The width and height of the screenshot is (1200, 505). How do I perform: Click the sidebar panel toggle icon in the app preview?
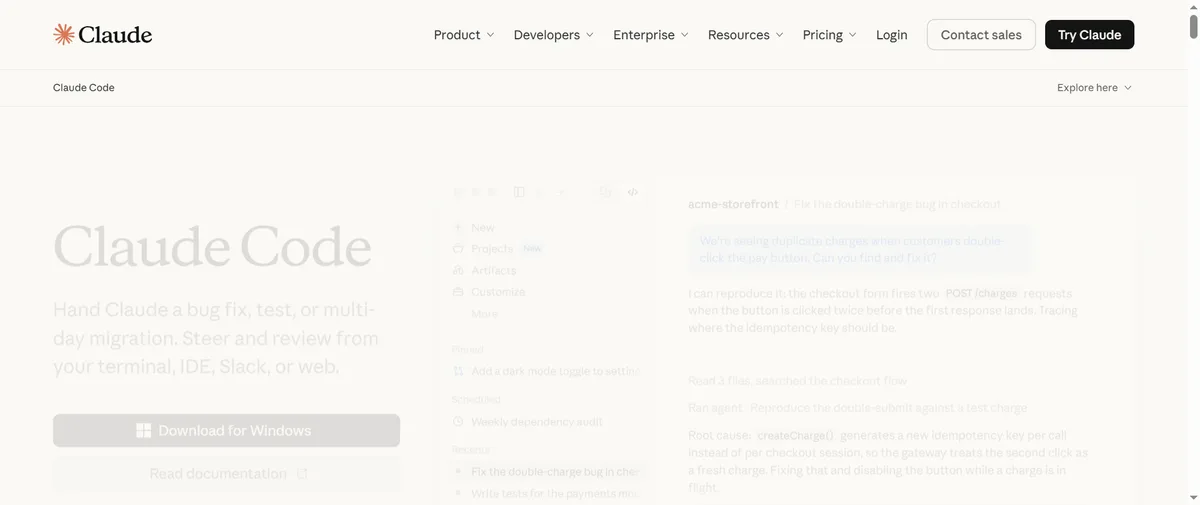point(519,192)
